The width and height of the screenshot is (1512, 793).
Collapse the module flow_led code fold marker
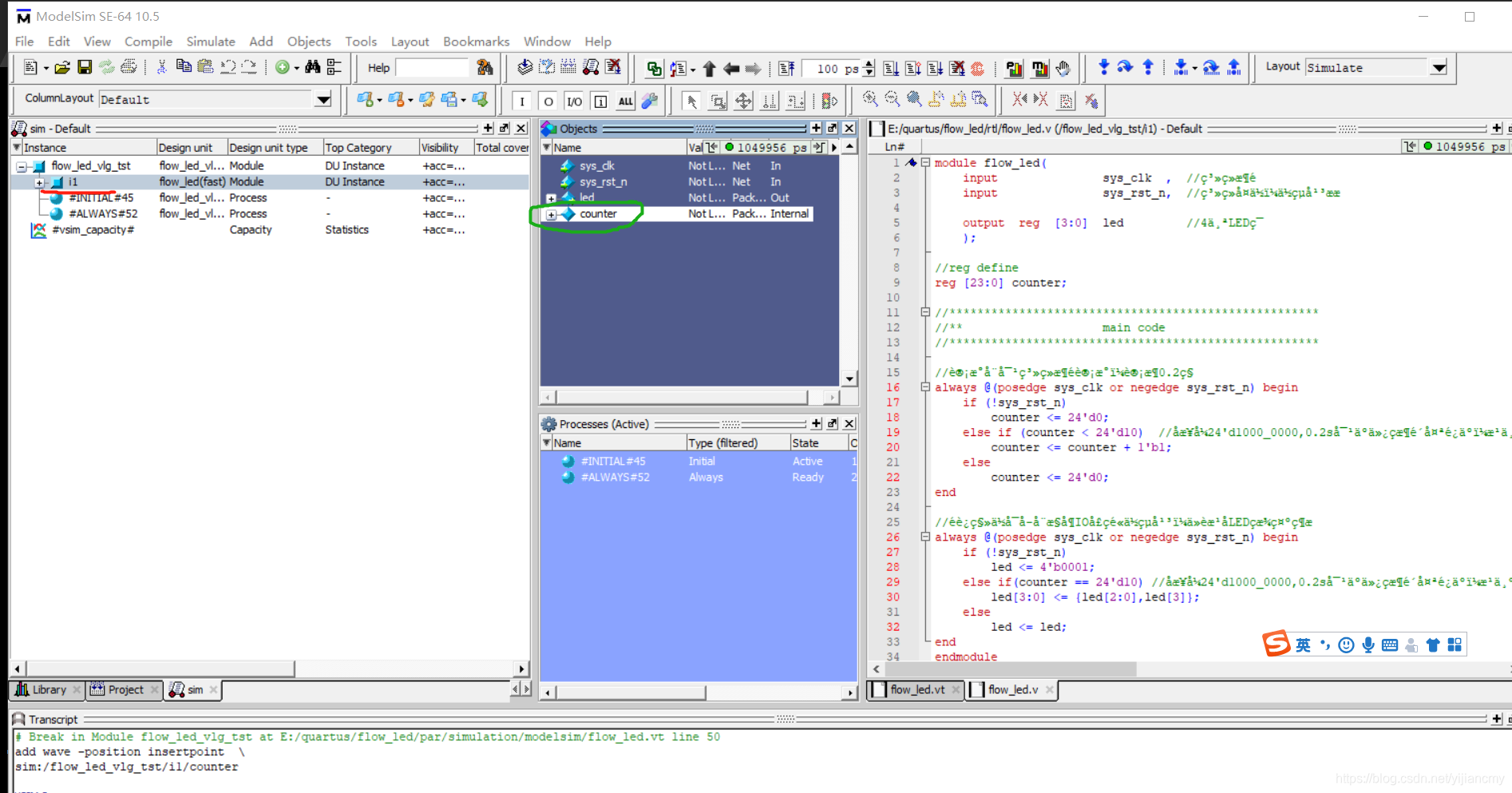[x=925, y=162]
